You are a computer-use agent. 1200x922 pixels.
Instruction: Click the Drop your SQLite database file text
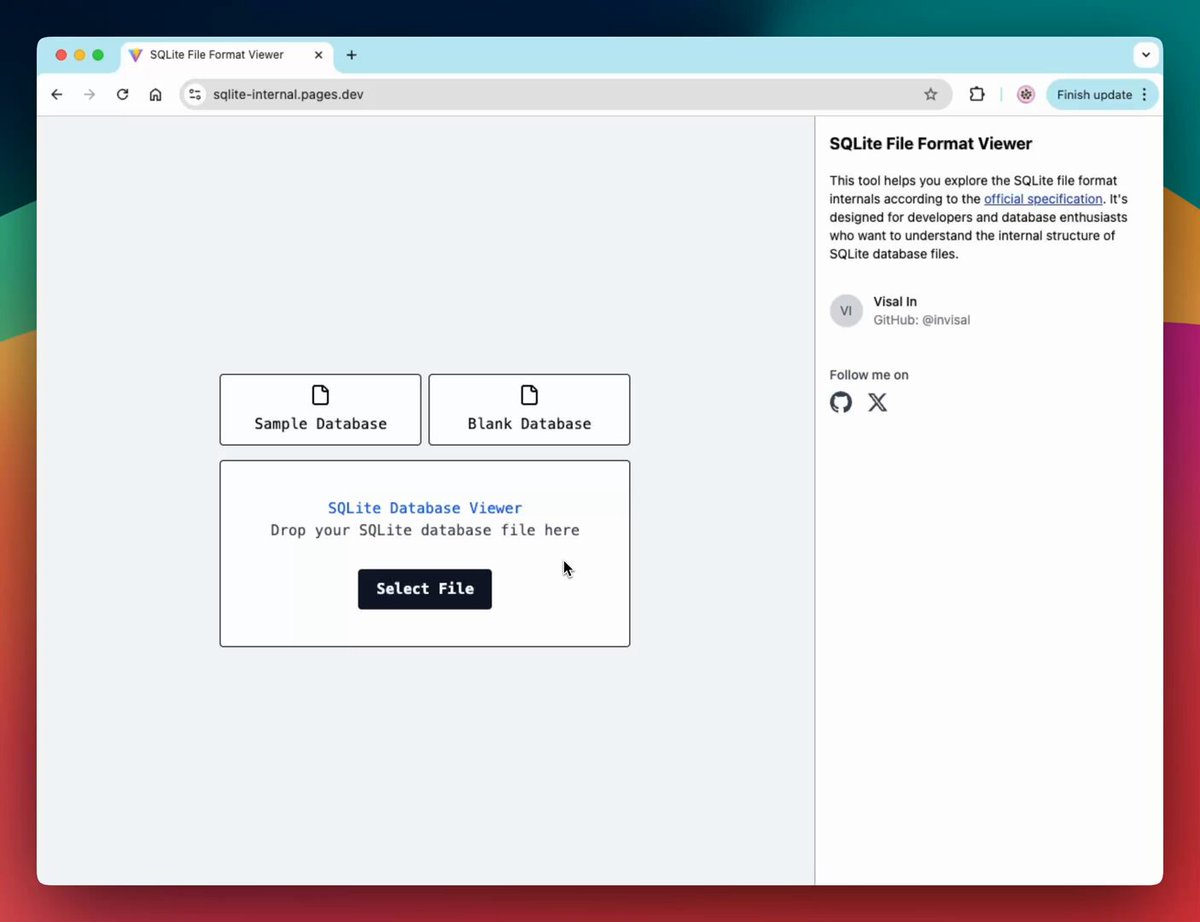425,530
